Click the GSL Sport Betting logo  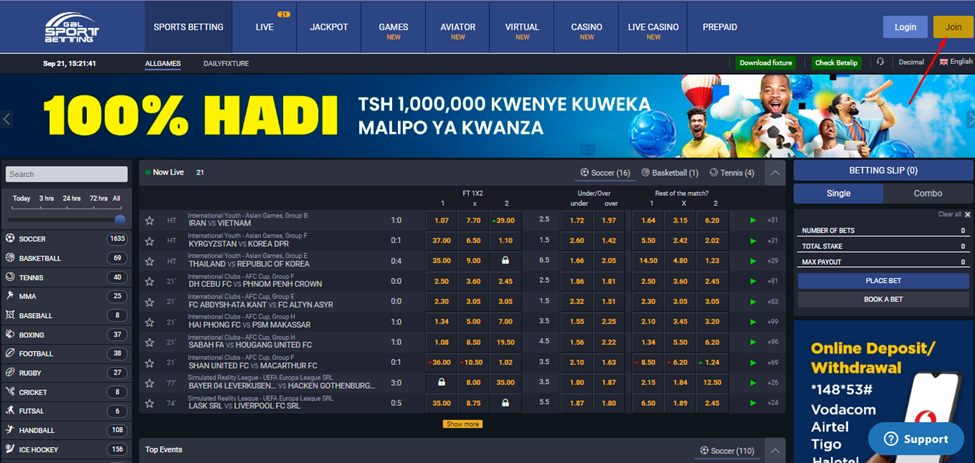pyautogui.click(x=71, y=27)
